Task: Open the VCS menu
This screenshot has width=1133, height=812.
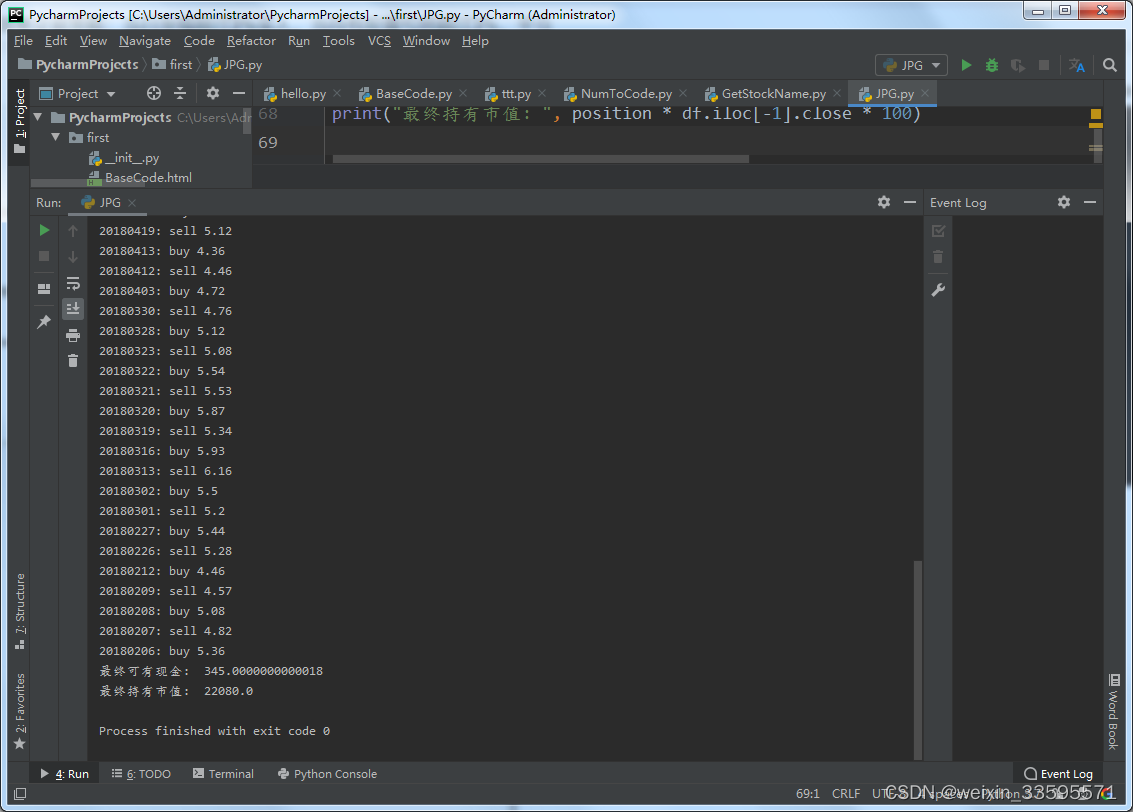Action: [379, 40]
